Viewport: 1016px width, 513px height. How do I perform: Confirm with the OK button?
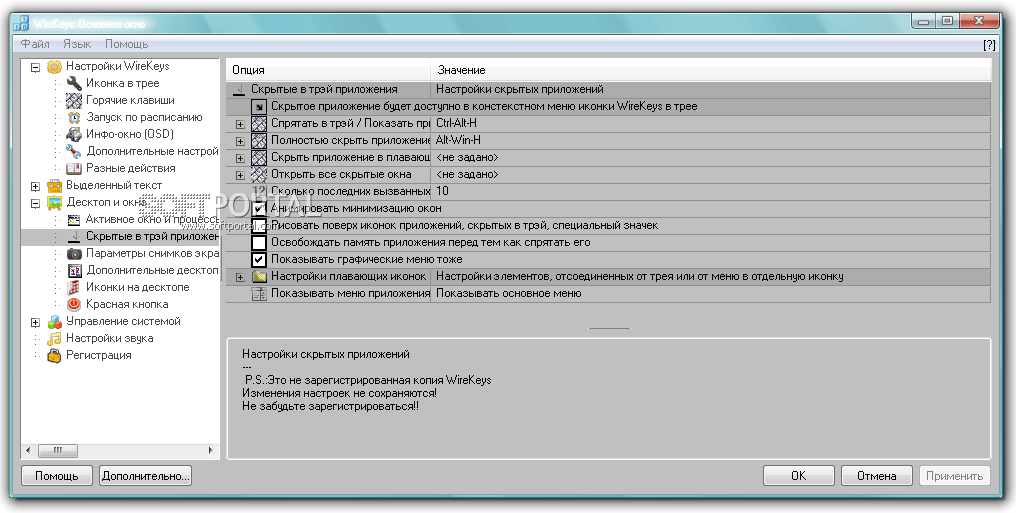coord(799,476)
